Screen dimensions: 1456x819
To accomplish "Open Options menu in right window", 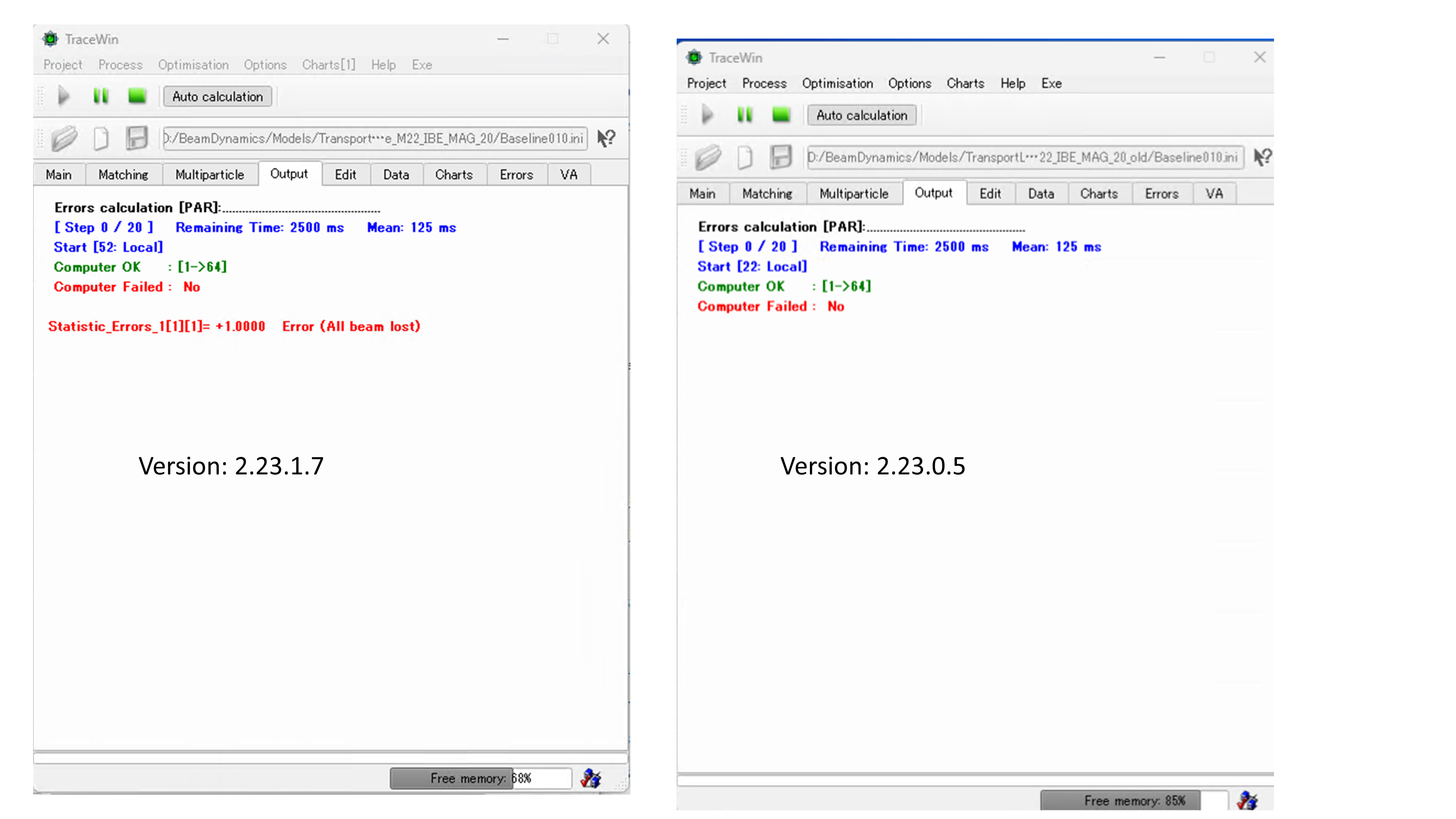I will [909, 84].
